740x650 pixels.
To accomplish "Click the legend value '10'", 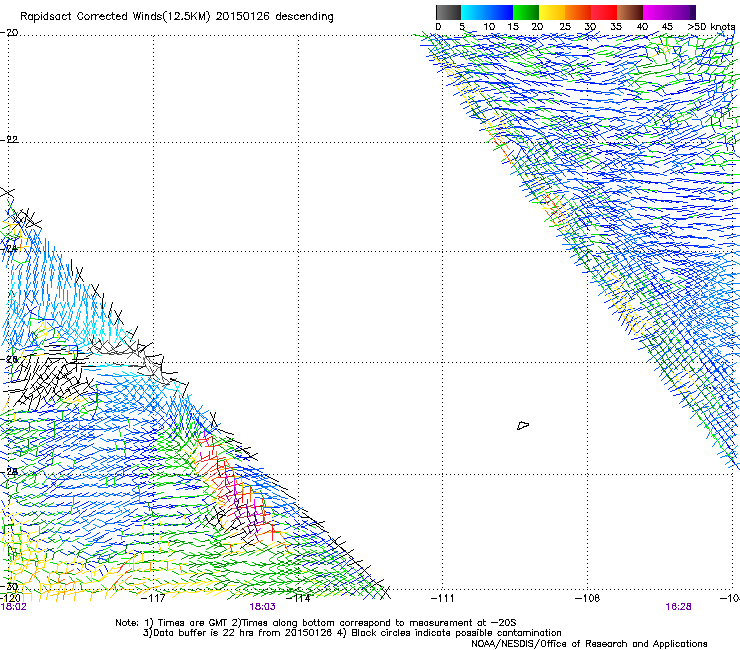I will point(489,27).
